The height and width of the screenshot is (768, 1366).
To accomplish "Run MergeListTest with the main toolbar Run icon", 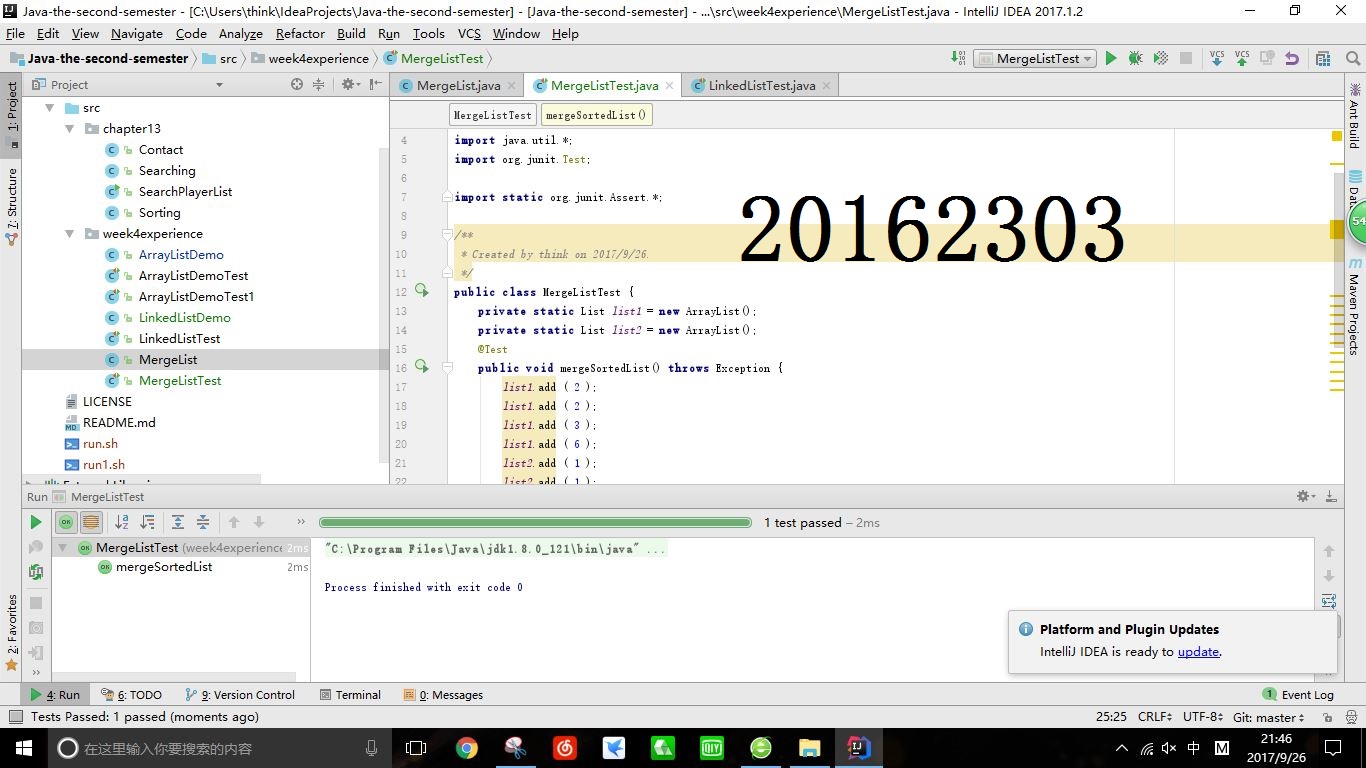I will [1110, 59].
